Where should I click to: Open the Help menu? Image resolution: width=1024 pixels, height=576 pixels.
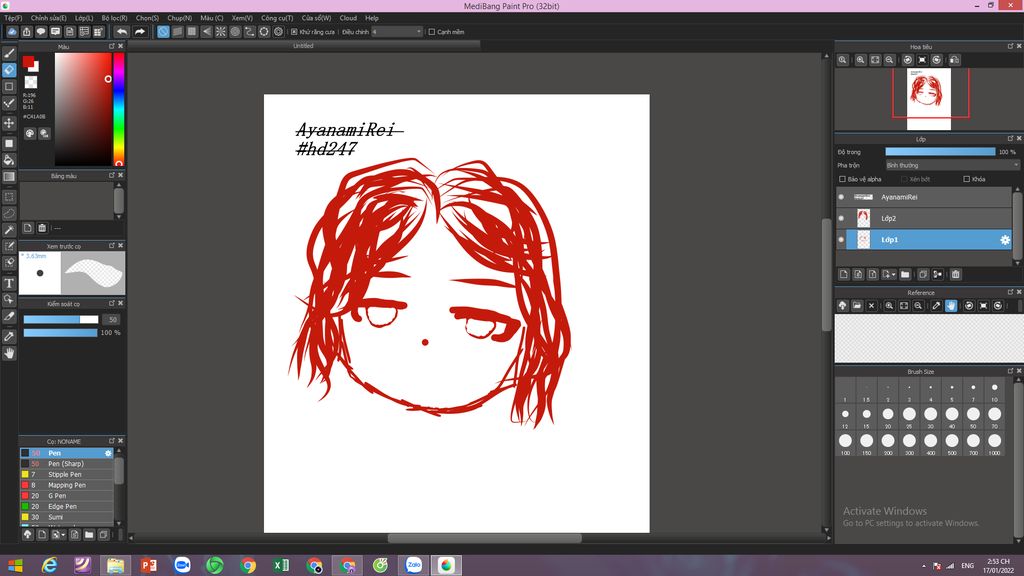coord(372,18)
